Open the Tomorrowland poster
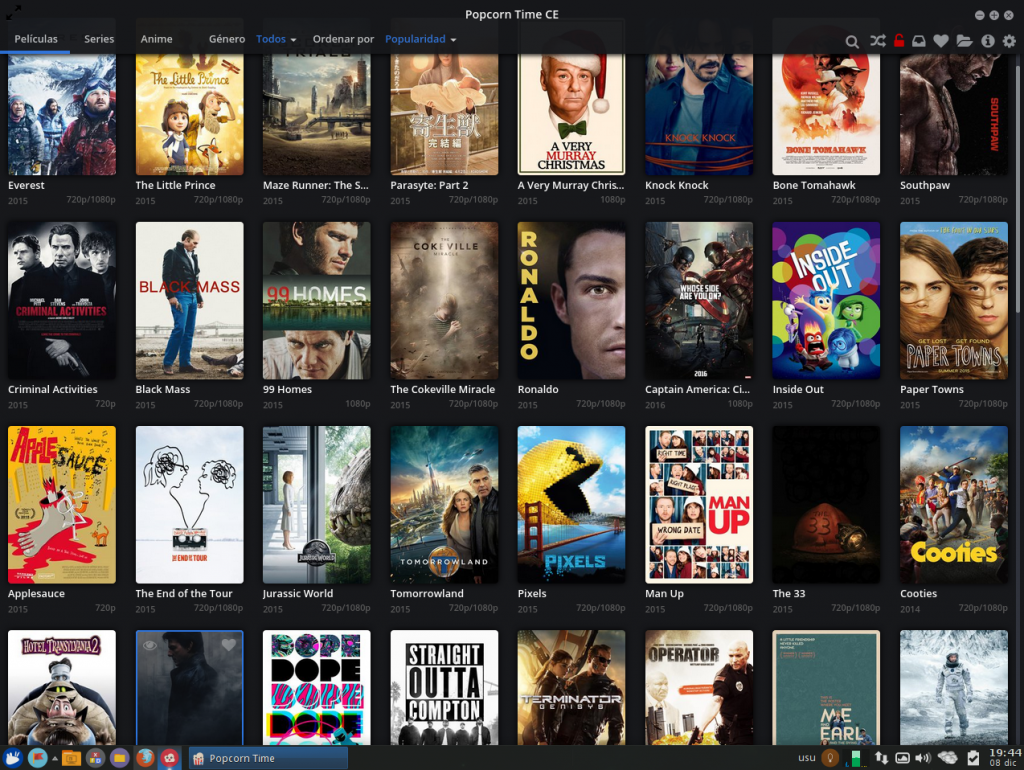Screen dimensions: 1024x770 point(444,505)
